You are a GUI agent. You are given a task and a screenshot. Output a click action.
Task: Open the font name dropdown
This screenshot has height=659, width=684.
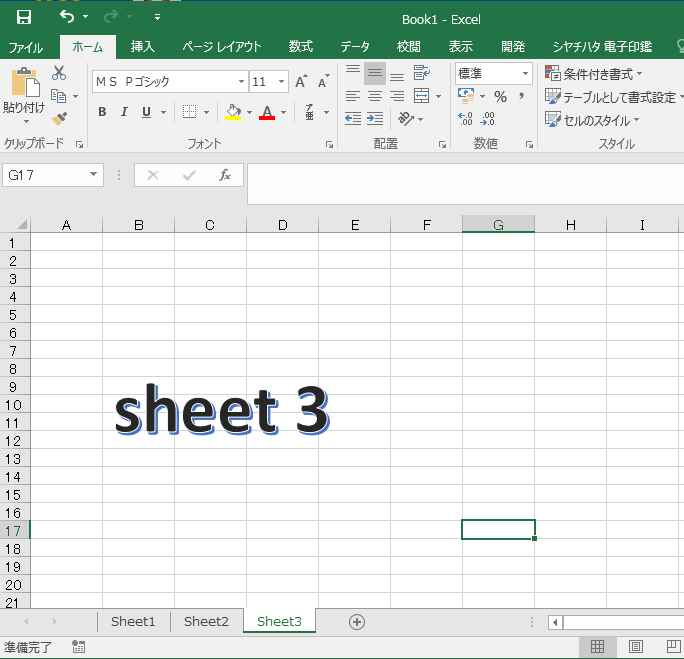[x=241, y=82]
